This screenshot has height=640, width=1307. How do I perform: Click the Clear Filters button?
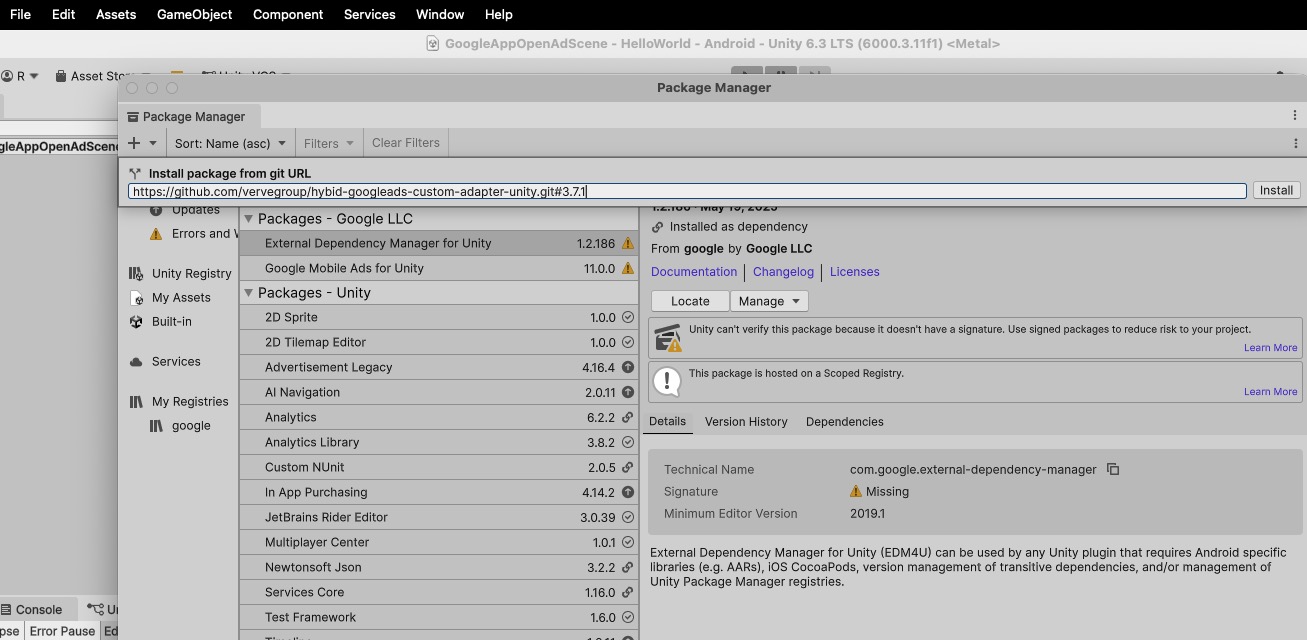pyautogui.click(x=406, y=143)
